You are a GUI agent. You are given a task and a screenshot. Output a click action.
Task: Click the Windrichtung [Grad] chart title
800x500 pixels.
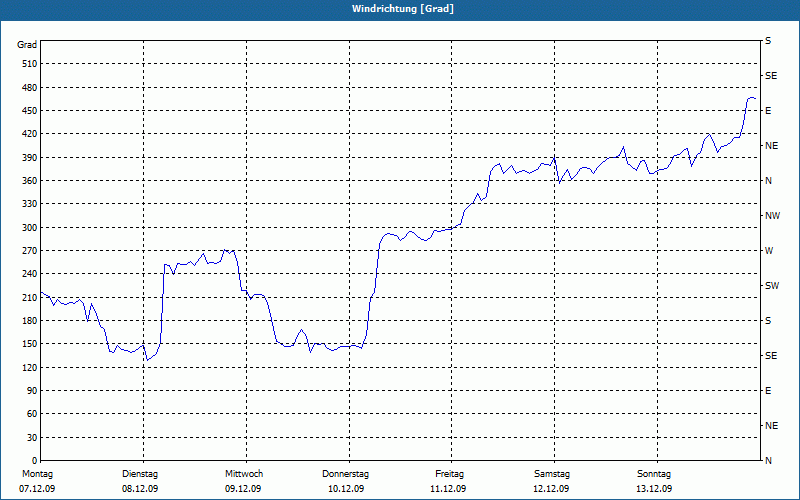[x=403, y=9]
